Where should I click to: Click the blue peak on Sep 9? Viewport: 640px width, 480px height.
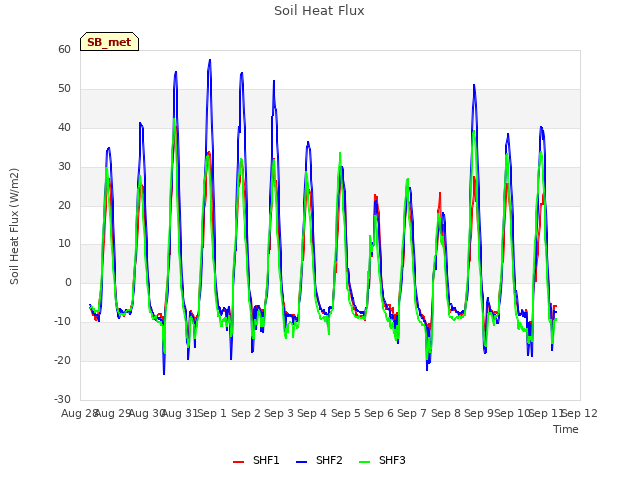(x=474, y=85)
